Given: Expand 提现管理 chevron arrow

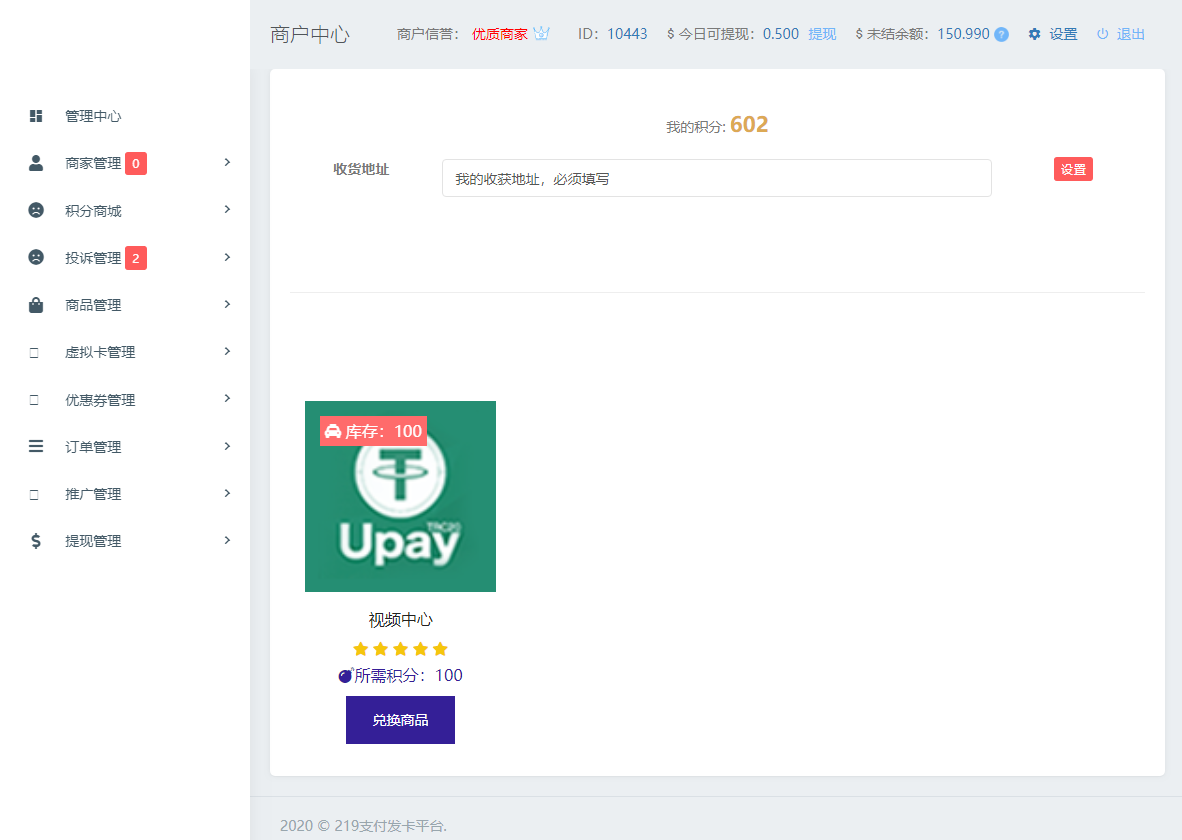Looking at the screenshot, I should tap(227, 540).
